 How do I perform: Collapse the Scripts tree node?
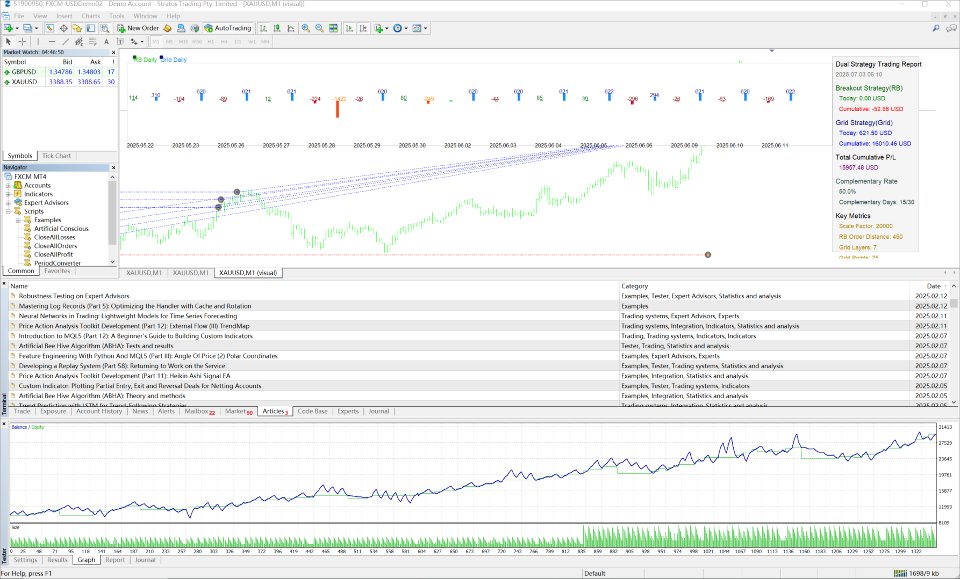click(8, 211)
